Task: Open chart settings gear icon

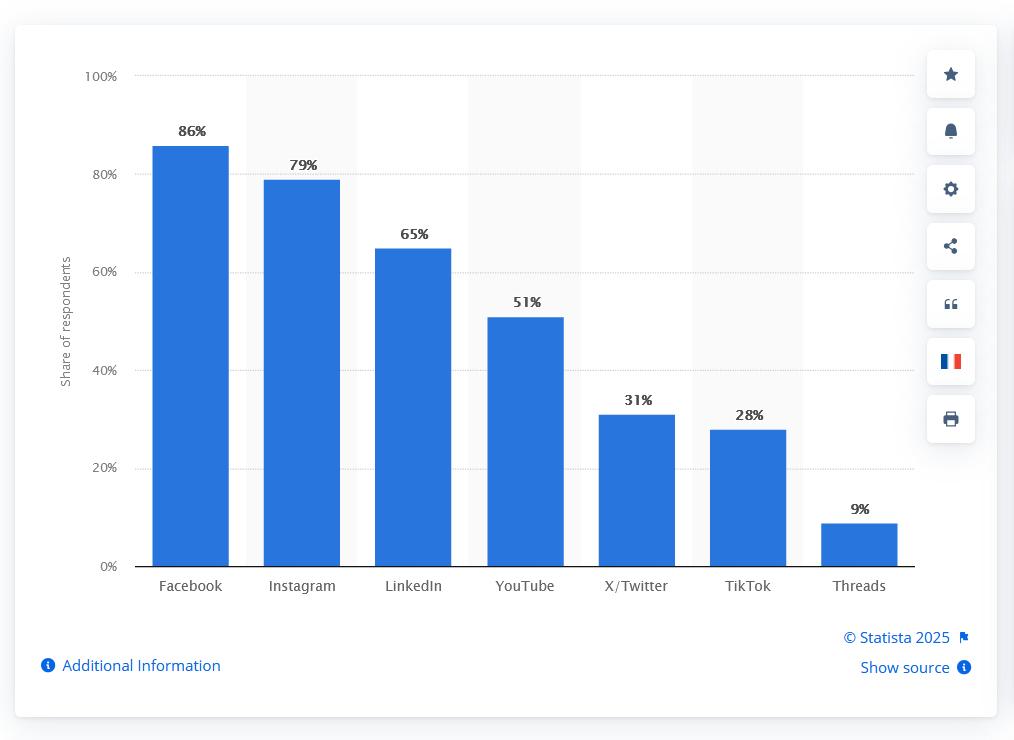Action: click(x=951, y=189)
